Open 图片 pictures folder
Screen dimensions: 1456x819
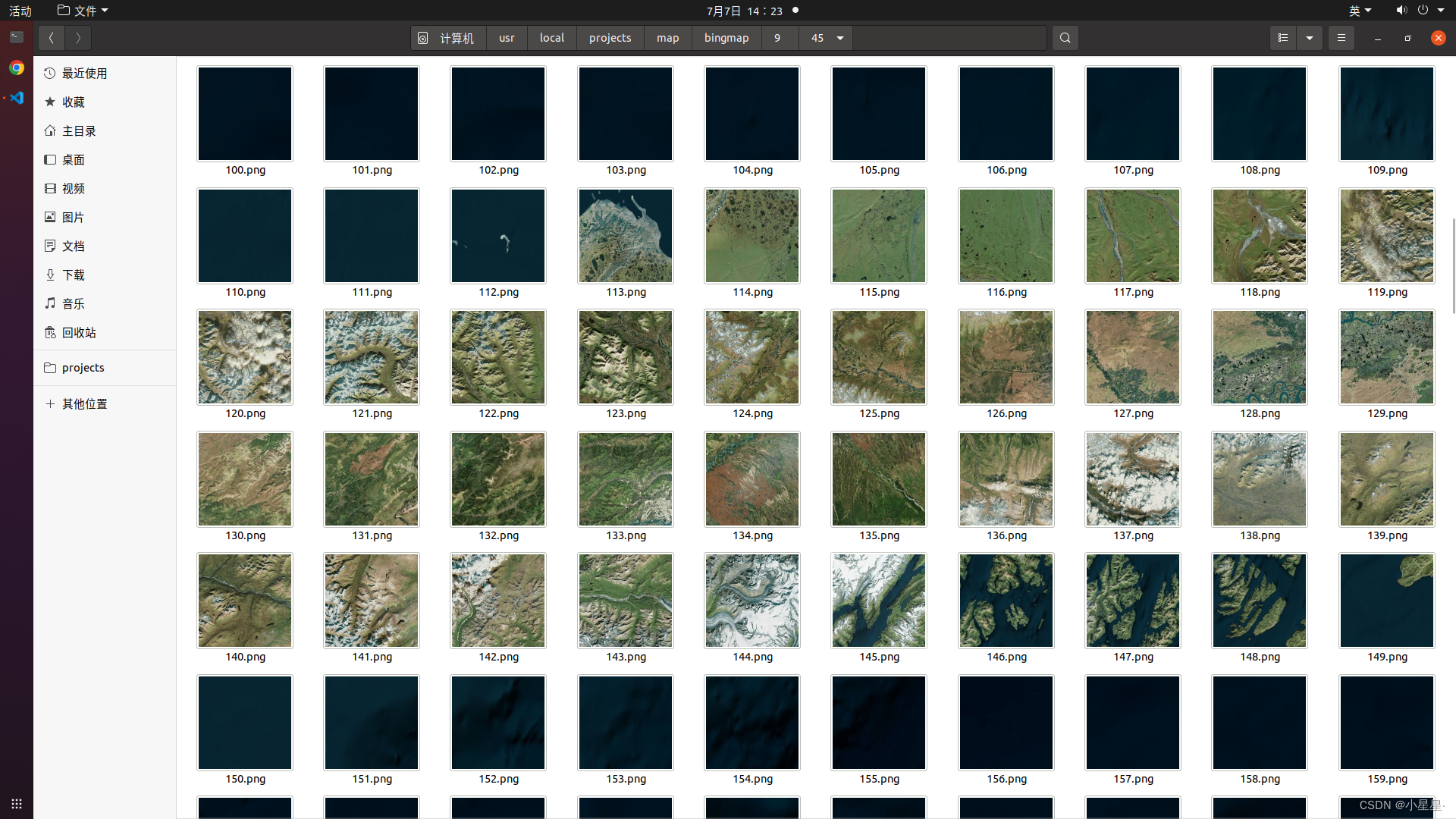(105, 218)
